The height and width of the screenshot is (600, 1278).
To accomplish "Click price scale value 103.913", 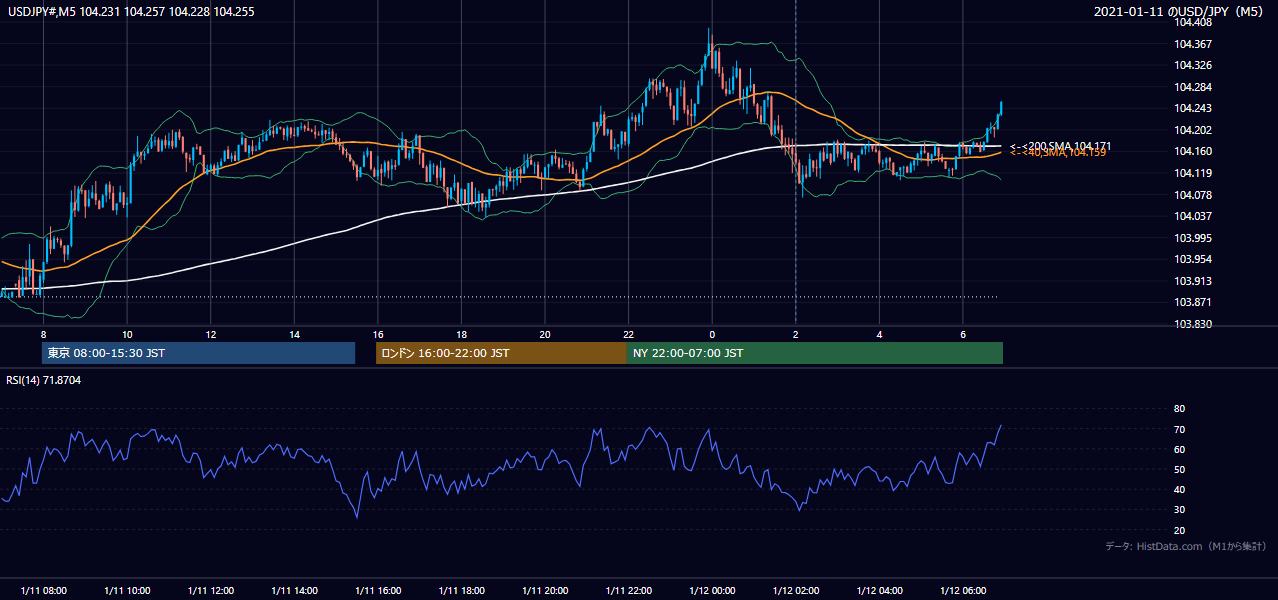I will pyautogui.click(x=1193, y=281).
